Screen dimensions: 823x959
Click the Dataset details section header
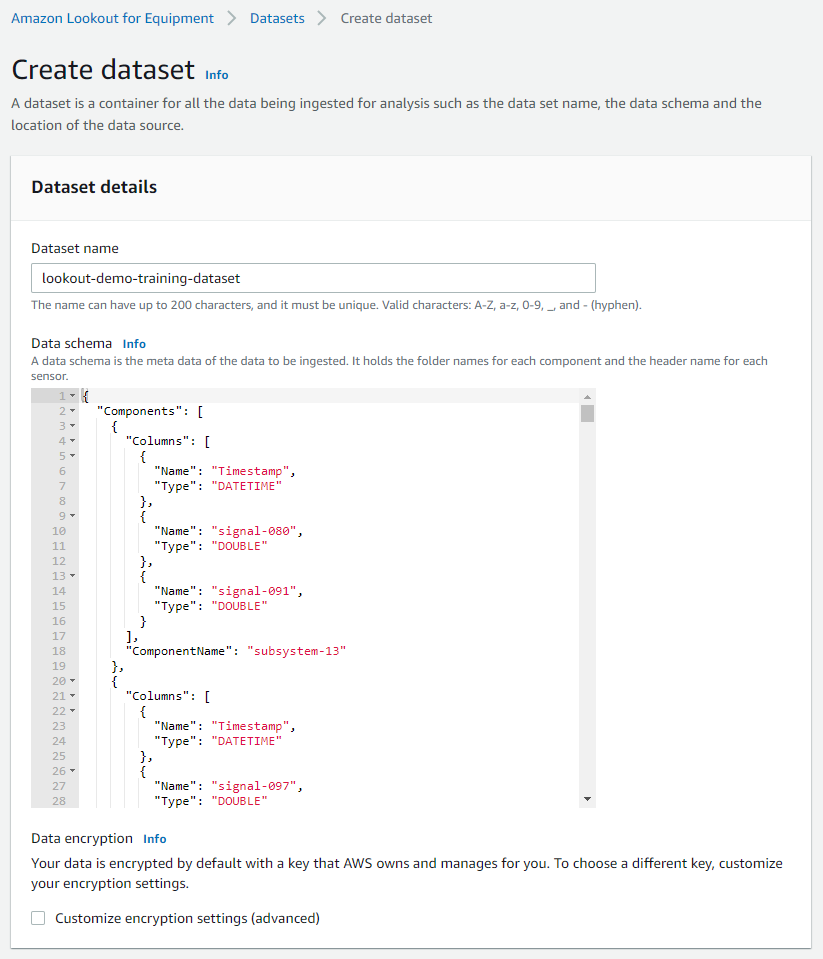pyautogui.click(x=94, y=187)
